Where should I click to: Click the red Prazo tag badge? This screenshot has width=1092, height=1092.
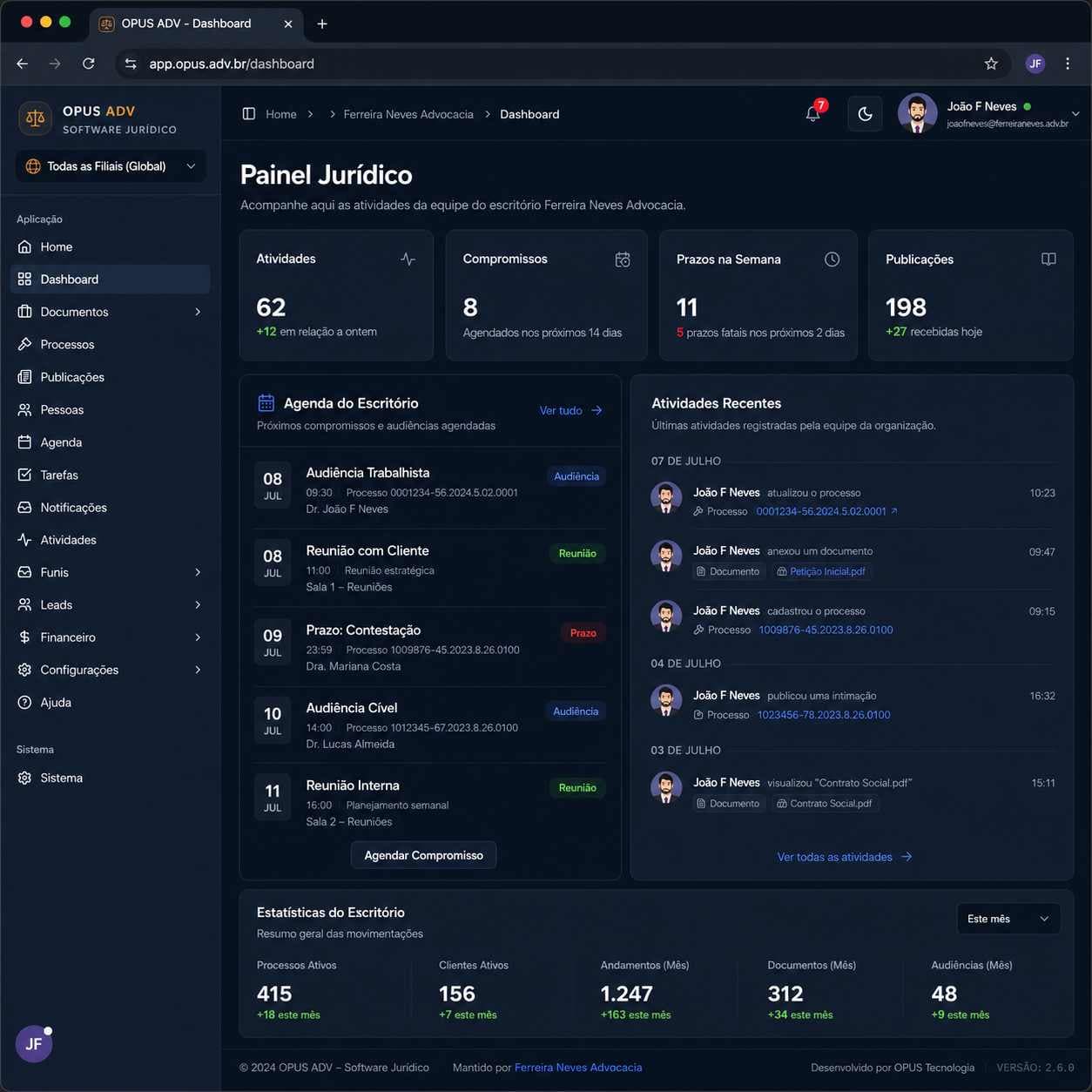click(583, 633)
